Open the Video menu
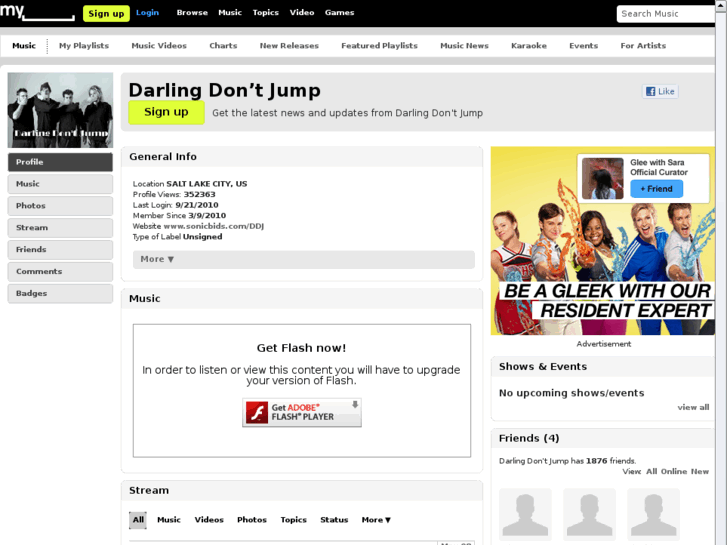This screenshot has height=545, width=727. point(302,13)
